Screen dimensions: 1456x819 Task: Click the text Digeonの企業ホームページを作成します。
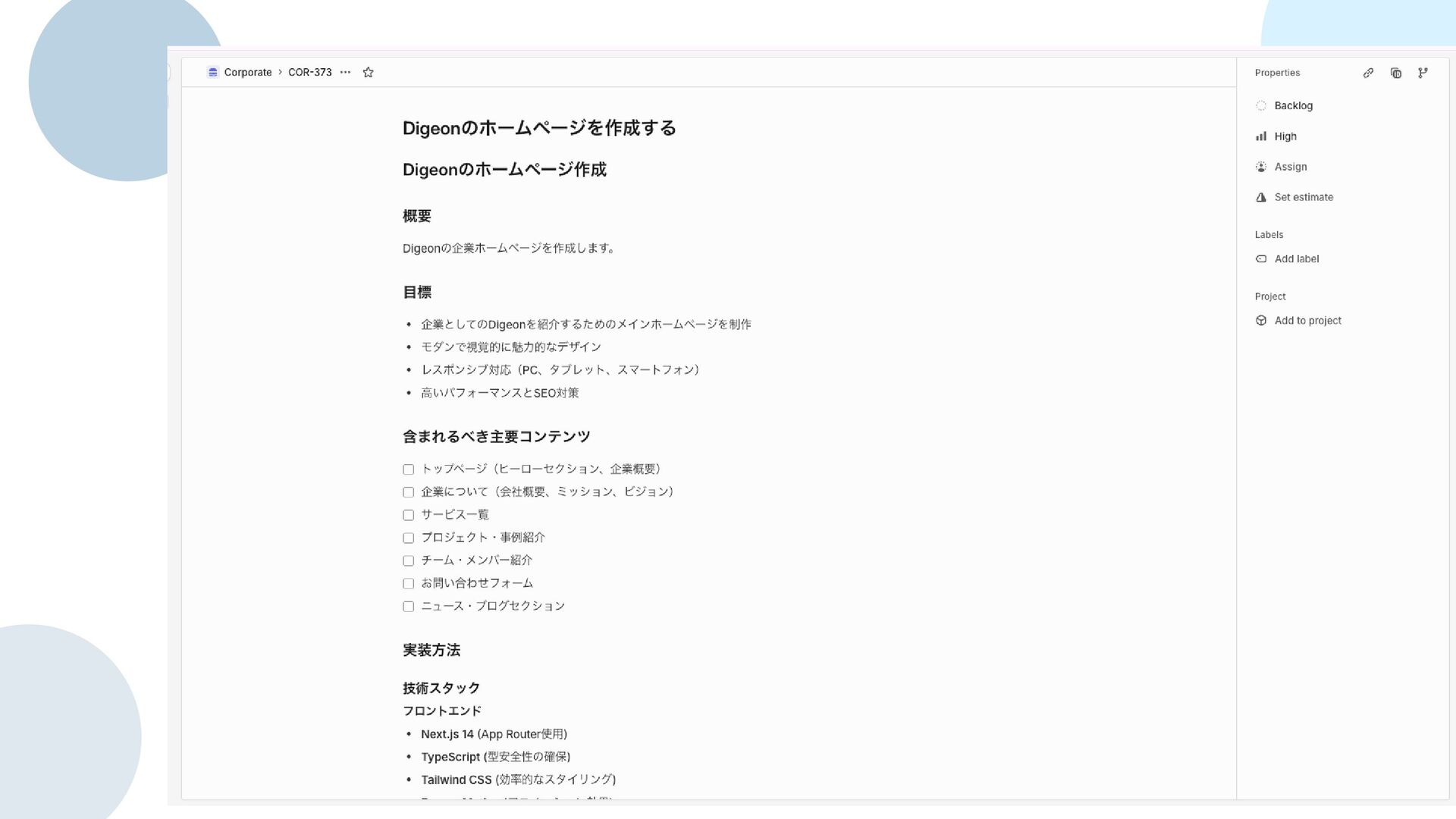(510, 248)
